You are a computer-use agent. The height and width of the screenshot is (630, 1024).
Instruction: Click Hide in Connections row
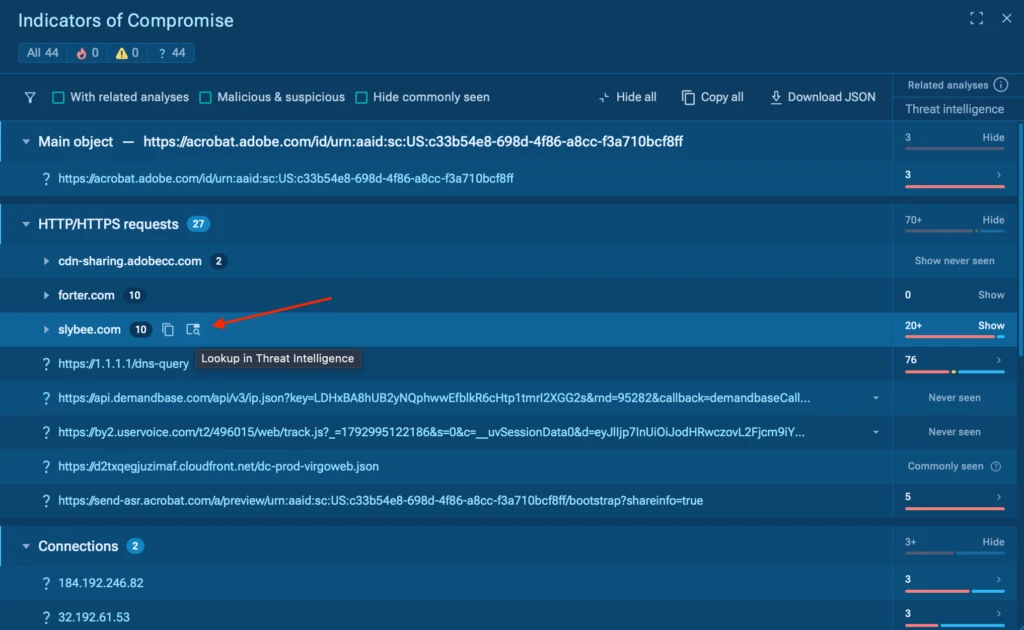coord(993,542)
